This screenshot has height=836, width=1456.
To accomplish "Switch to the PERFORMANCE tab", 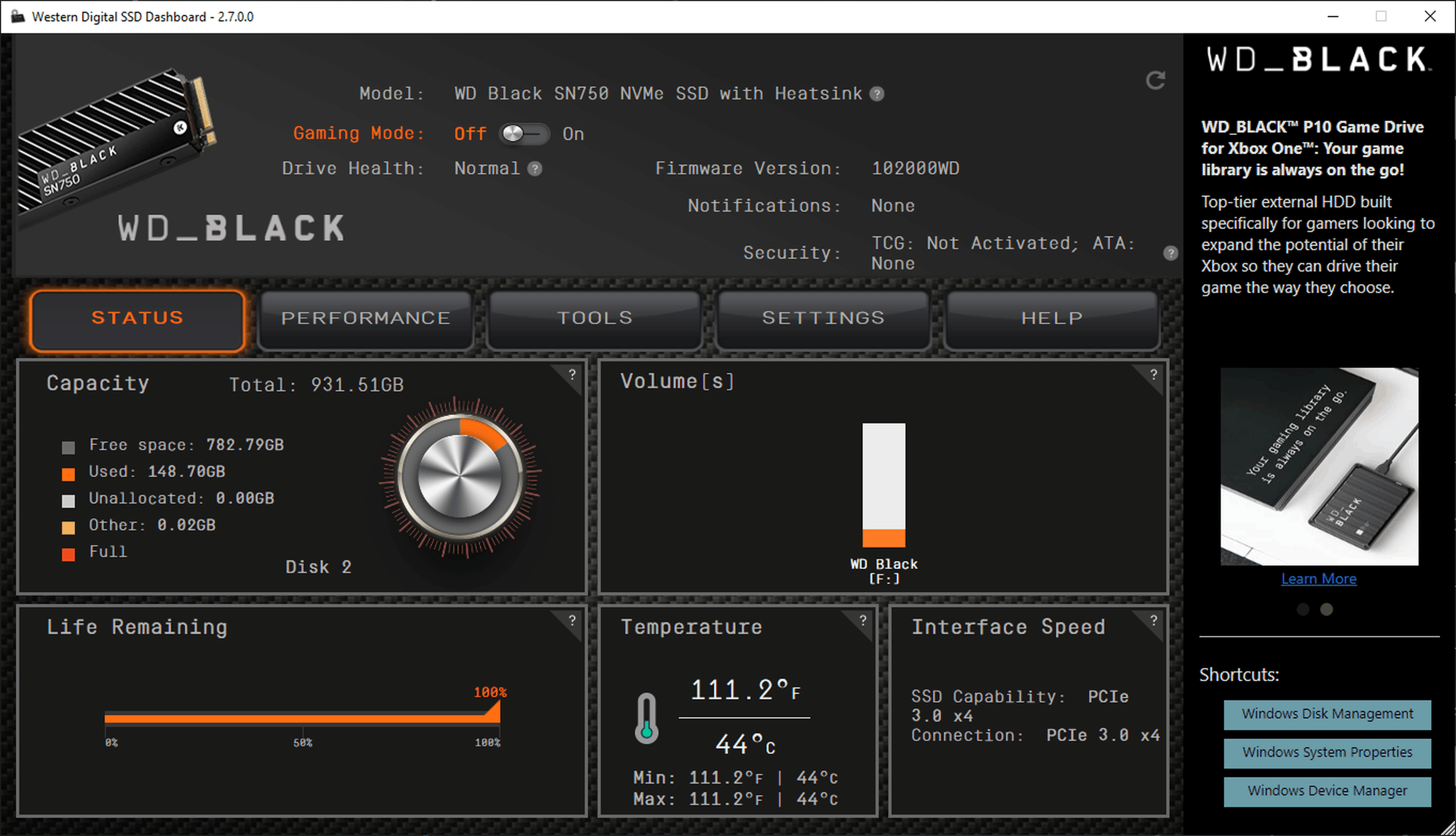I will pos(366,320).
